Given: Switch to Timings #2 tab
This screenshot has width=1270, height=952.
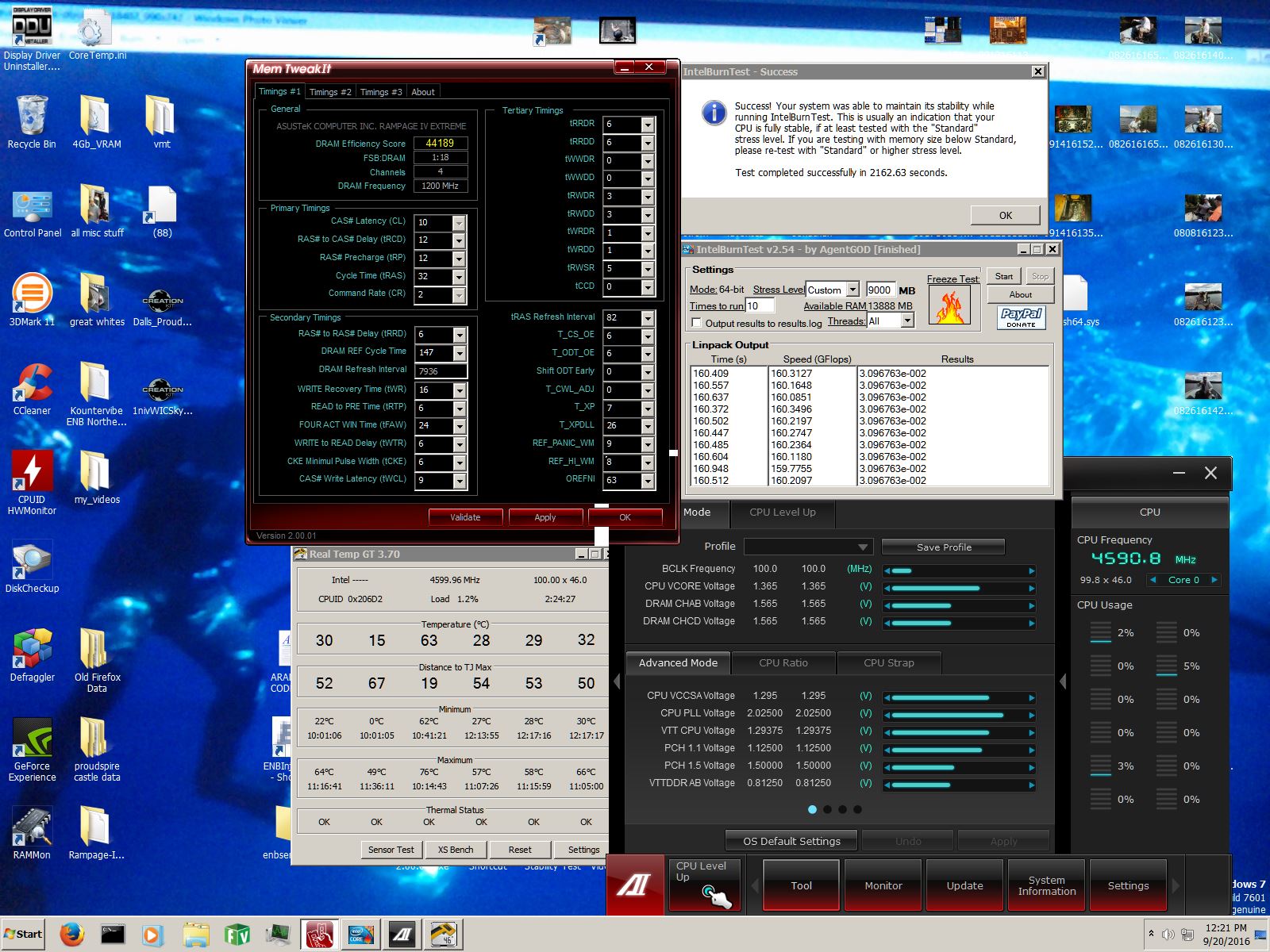Looking at the screenshot, I should pos(330,92).
